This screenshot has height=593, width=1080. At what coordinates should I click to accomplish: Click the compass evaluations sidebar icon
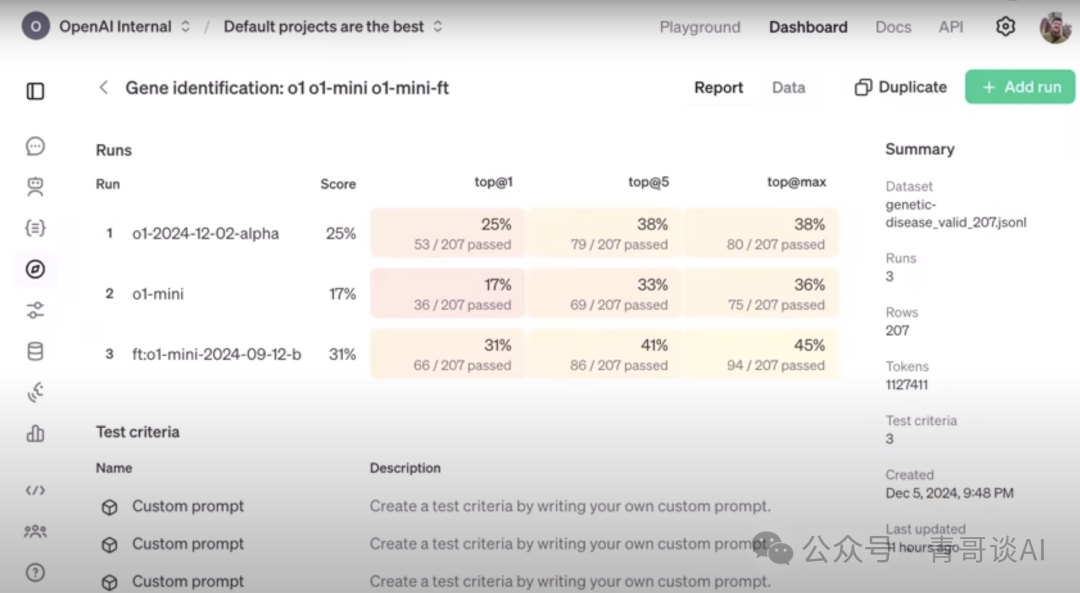pos(35,268)
